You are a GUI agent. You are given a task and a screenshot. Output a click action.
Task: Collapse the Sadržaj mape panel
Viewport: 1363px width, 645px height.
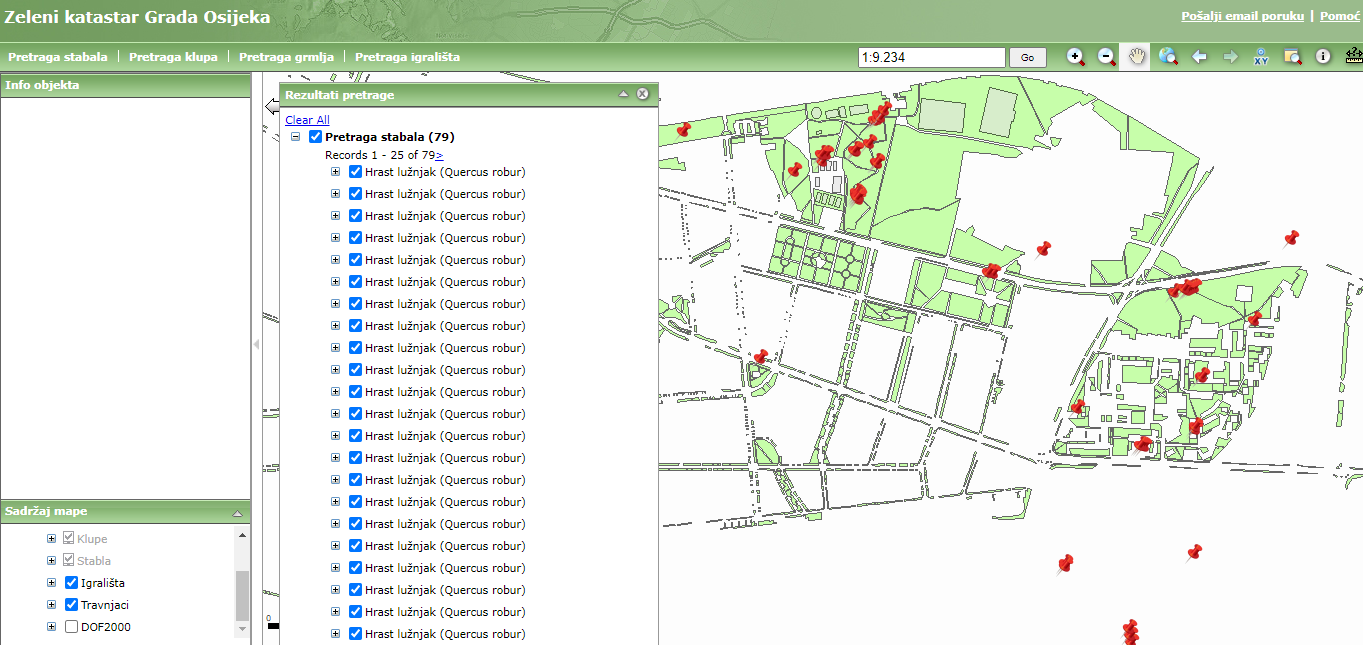click(x=238, y=513)
